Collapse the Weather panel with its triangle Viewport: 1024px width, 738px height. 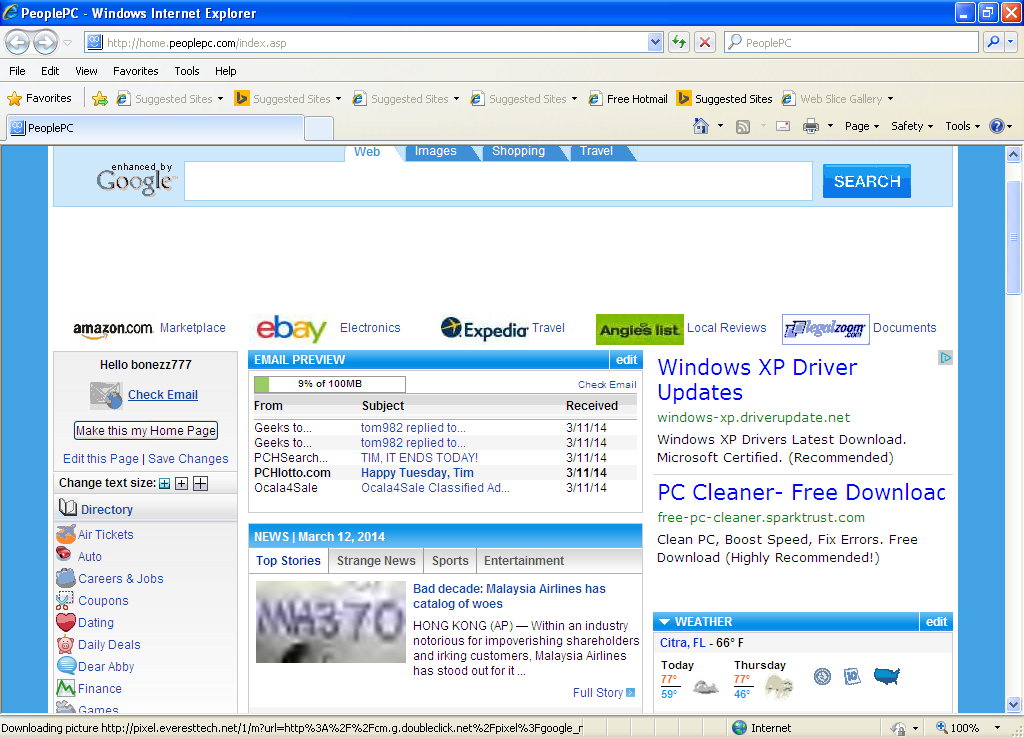(664, 622)
